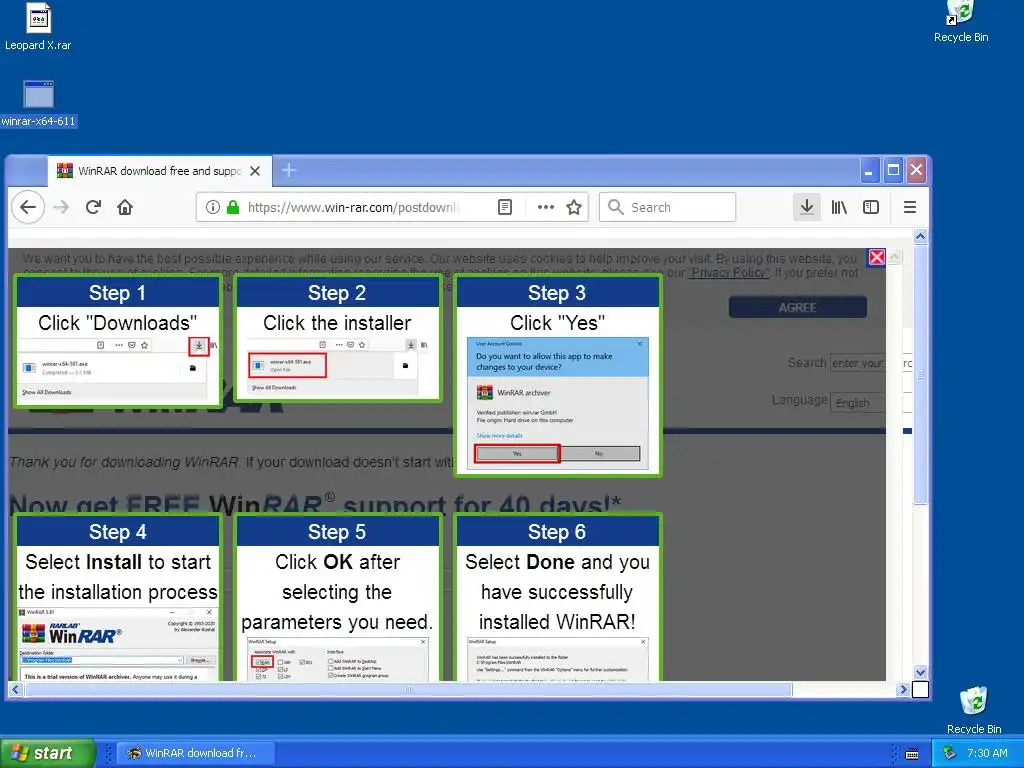Click the Step 2 "Click the installer" image

(x=338, y=367)
